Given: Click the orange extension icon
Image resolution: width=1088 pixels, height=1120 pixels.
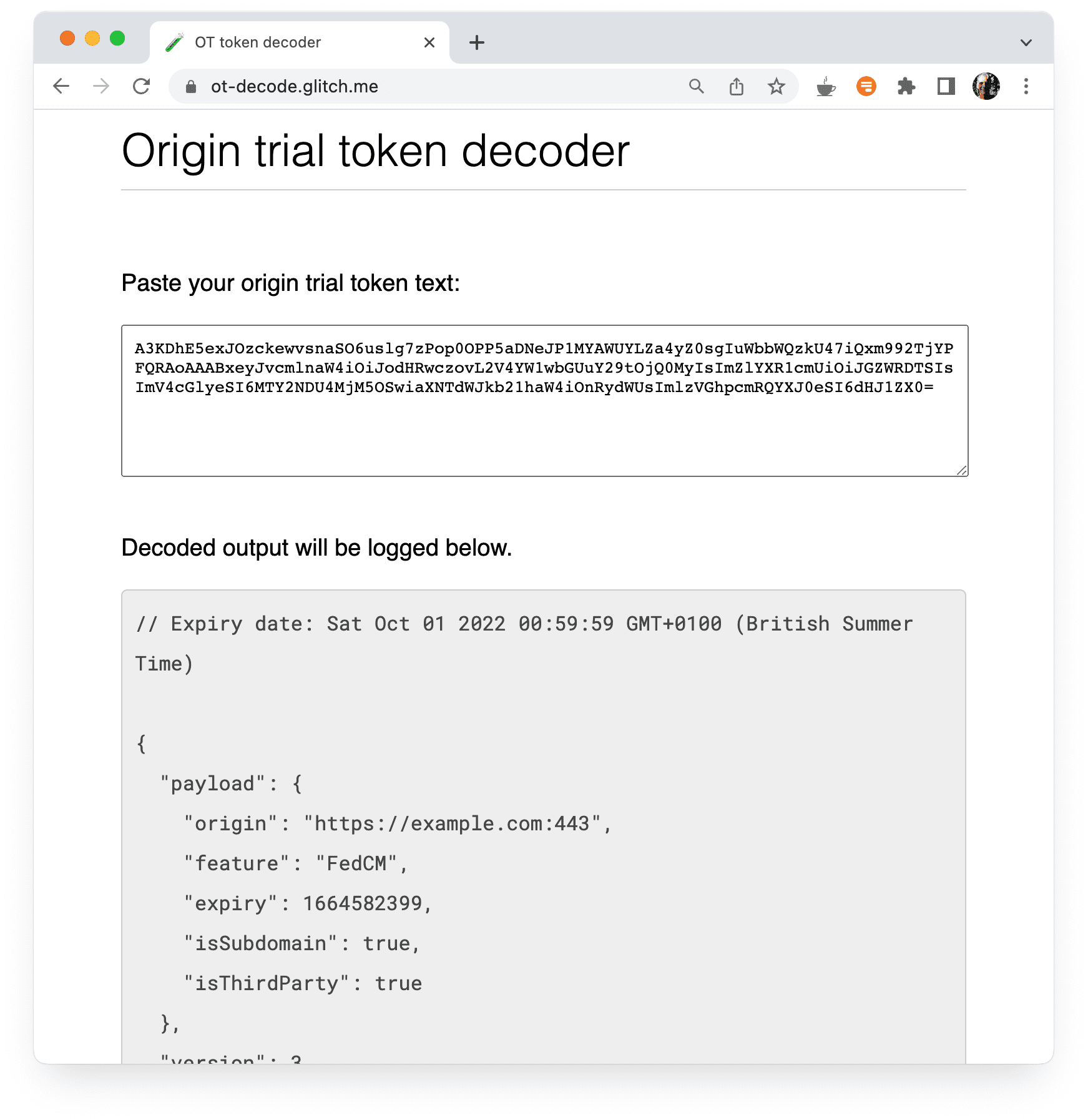Looking at the screenshot, I should pyautogui.click(x=866, y=86).
